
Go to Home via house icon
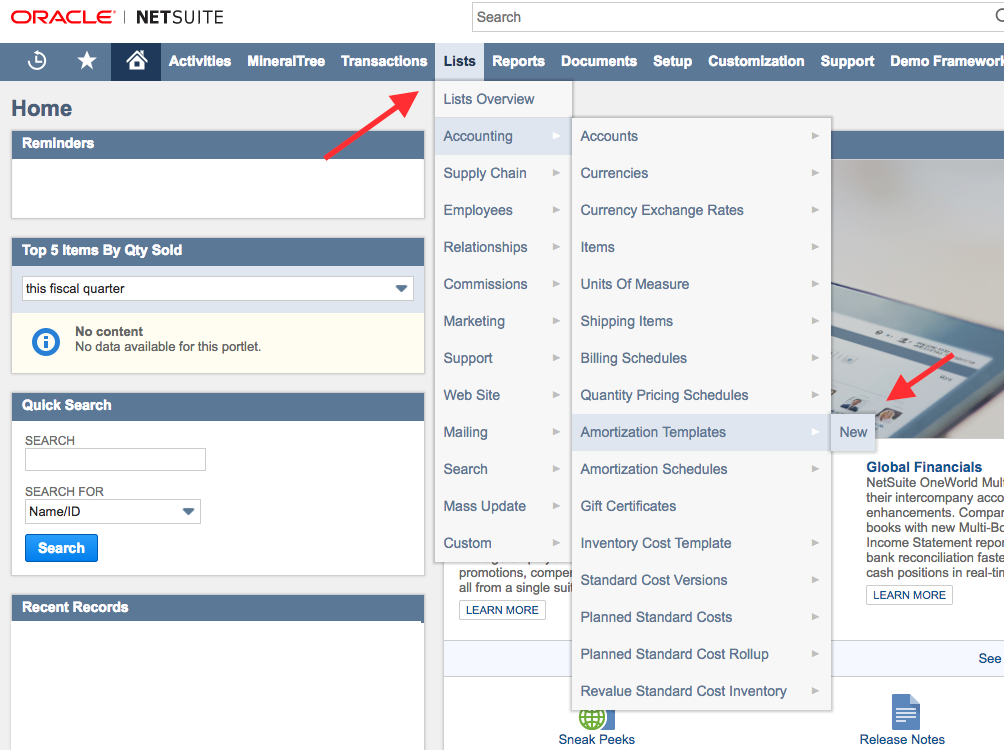[x=137, y=61]
